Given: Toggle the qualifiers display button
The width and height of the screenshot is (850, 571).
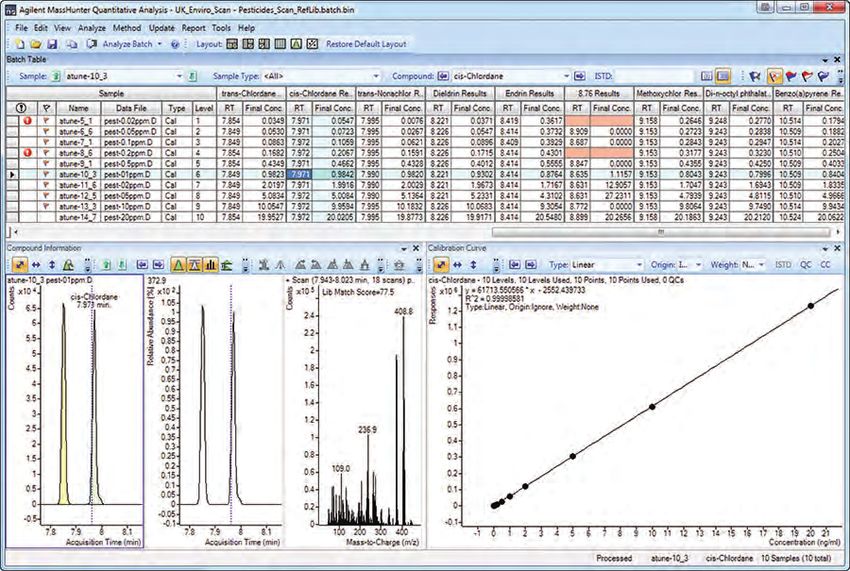Looking at the screenshot, I should (x=194, y=265).
